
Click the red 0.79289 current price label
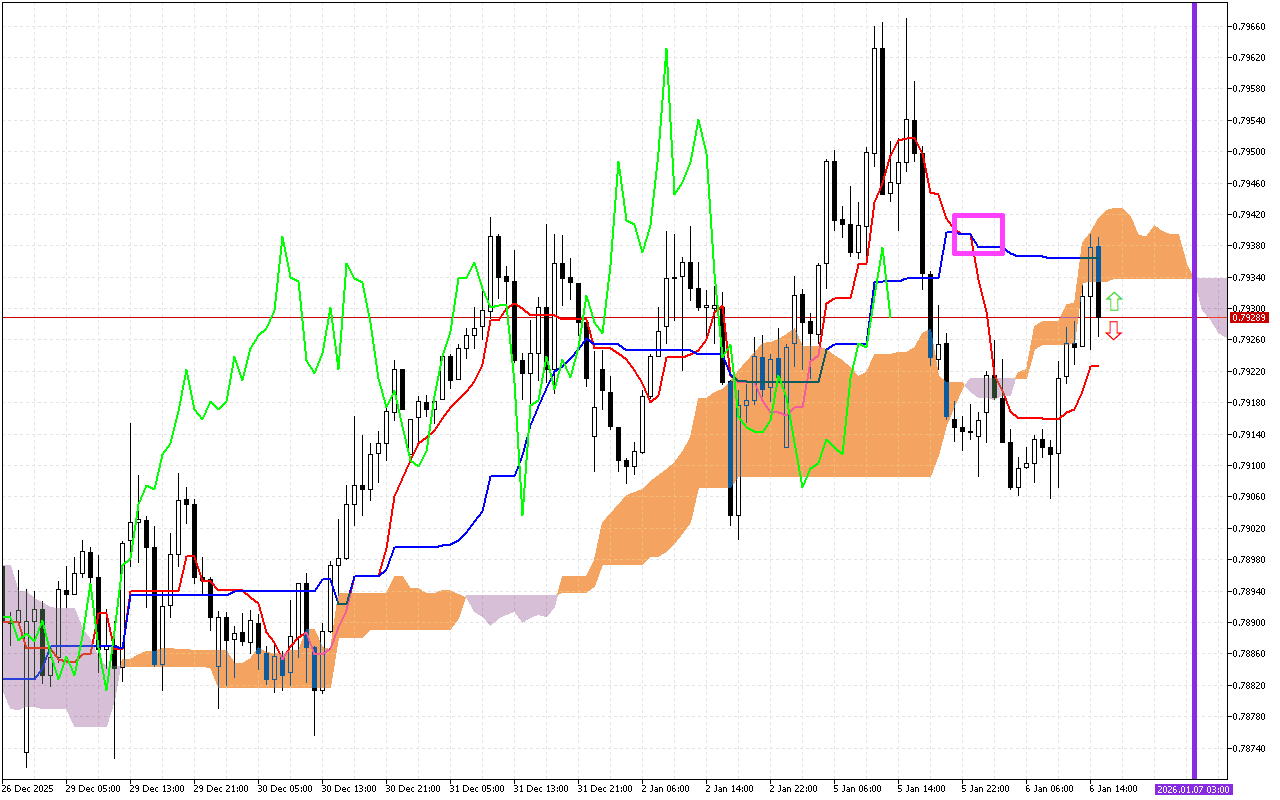[x=1250, y=318]
